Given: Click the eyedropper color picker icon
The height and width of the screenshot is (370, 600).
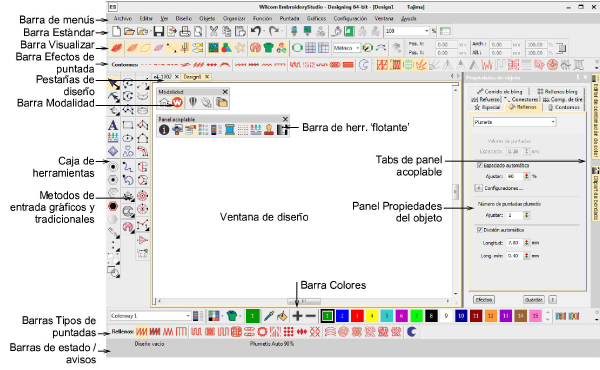Looking at the screenshot, I should [x=269, y=316].
